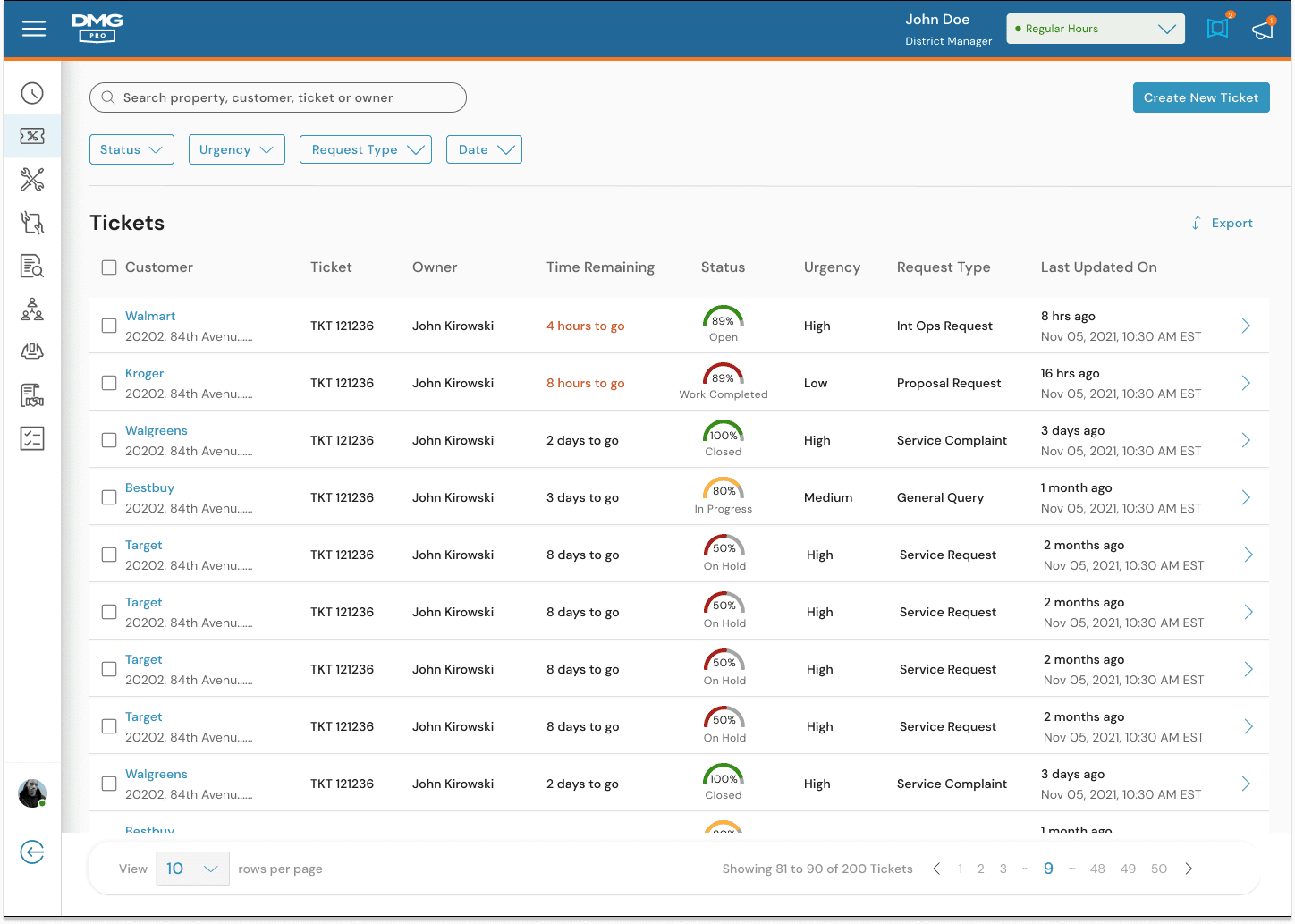The image size is (1295, 924).
Task: Click the logout arrow icon
Action: coord(32,852)
